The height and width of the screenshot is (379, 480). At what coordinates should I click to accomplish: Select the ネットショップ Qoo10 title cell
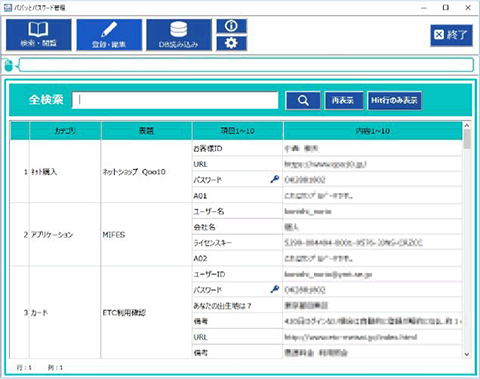146,172
